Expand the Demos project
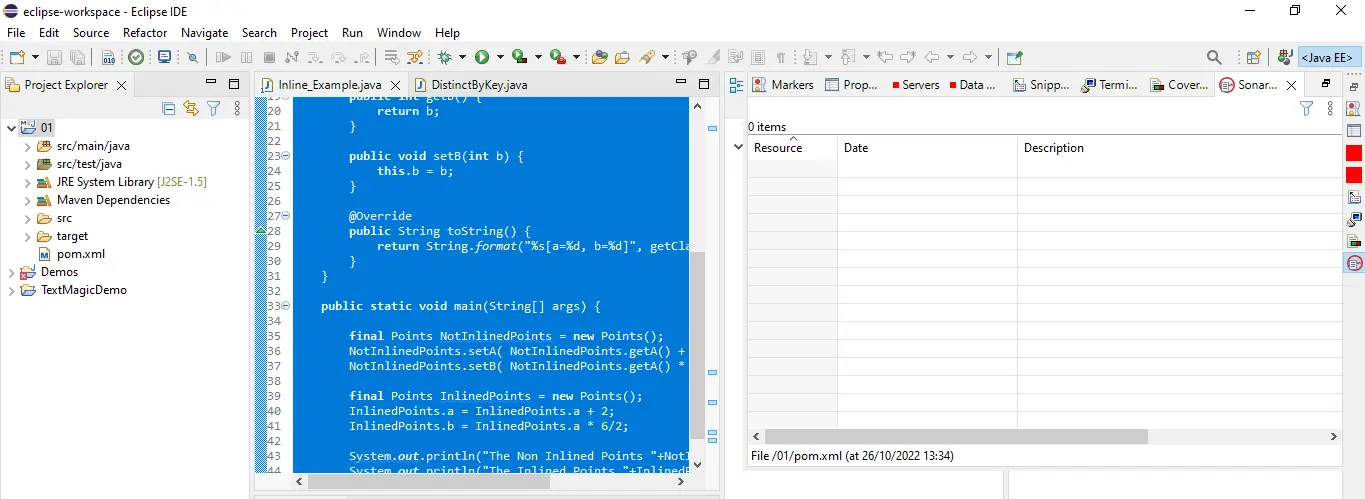The height and width of the screenshot is (499, 1365). [10, 272]
